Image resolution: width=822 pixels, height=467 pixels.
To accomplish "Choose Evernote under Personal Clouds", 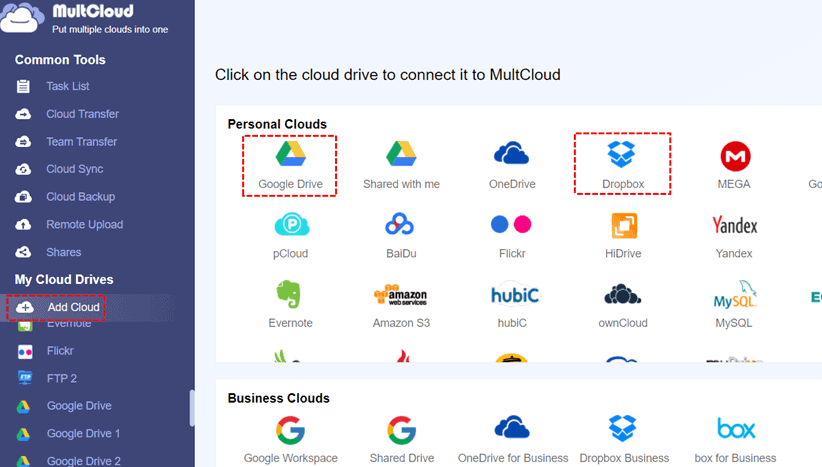I will click(290, 305).
